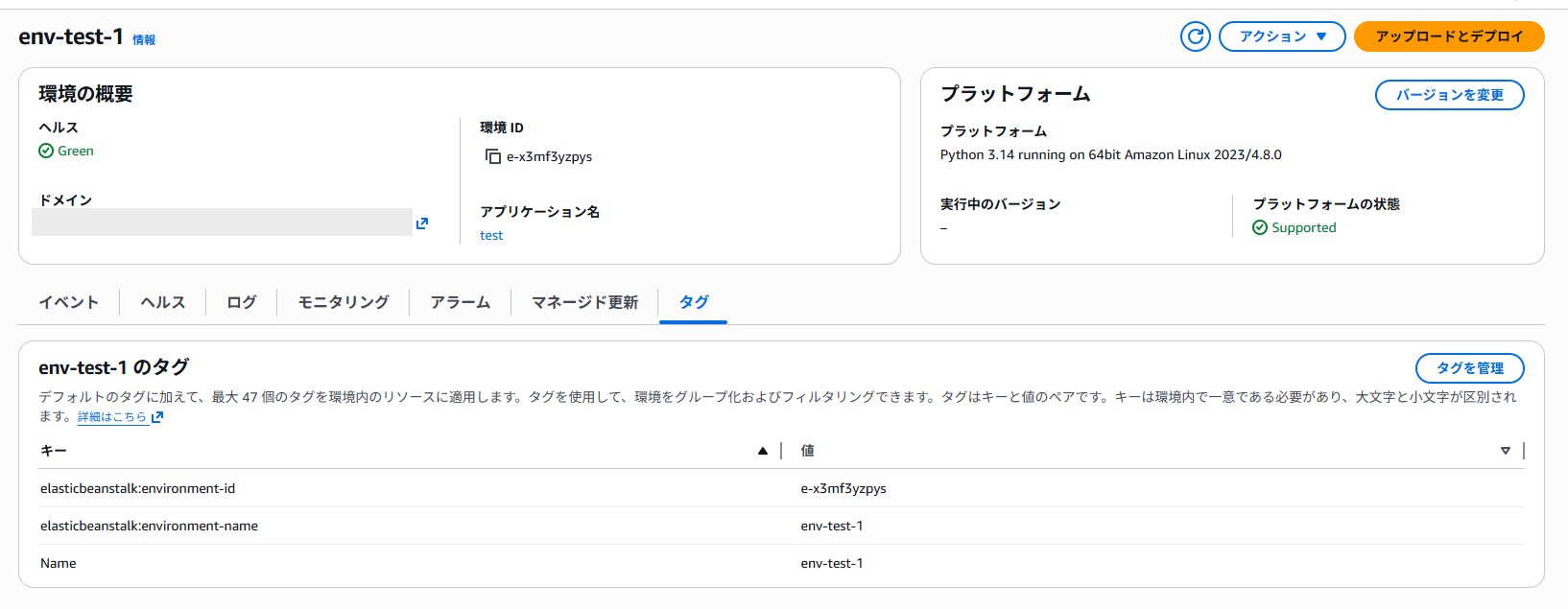1568x609 pixels.
Task: Open the アクション dropdown menu
Action: point(1282,36)
